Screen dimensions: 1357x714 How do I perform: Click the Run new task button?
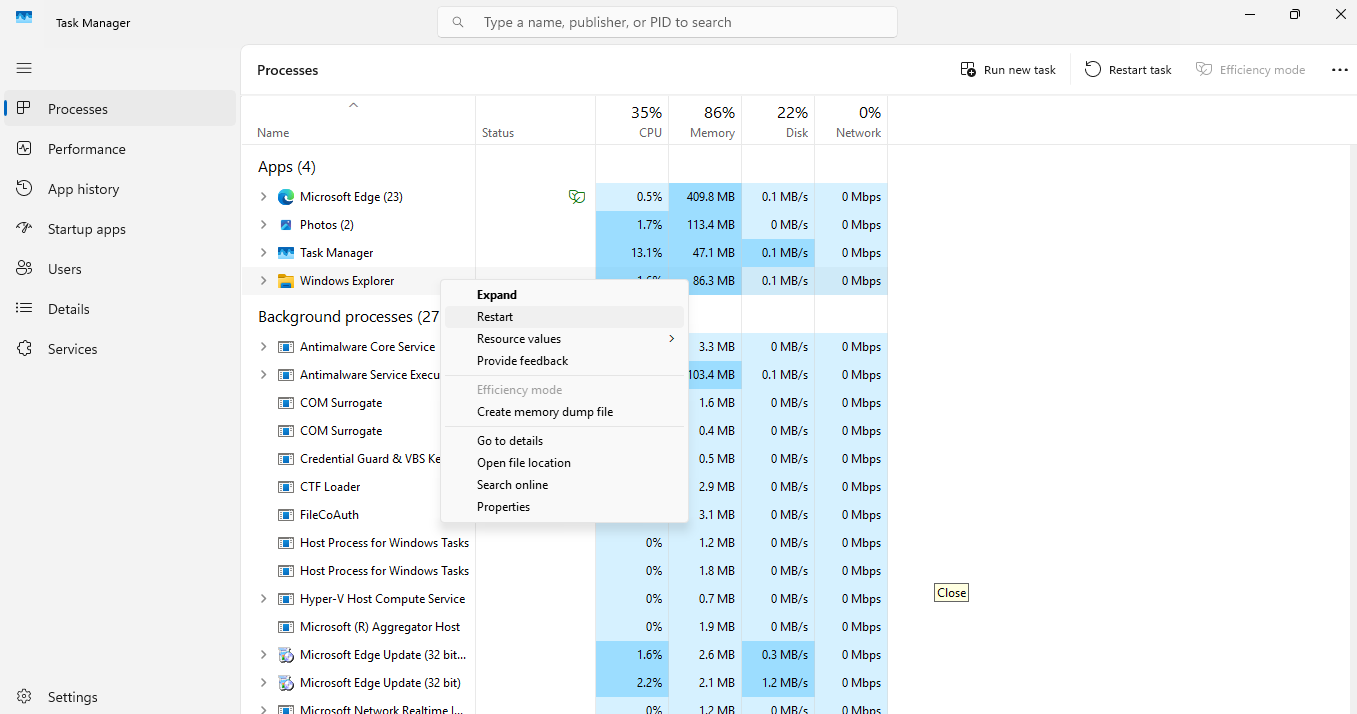tap(1008, 70)
